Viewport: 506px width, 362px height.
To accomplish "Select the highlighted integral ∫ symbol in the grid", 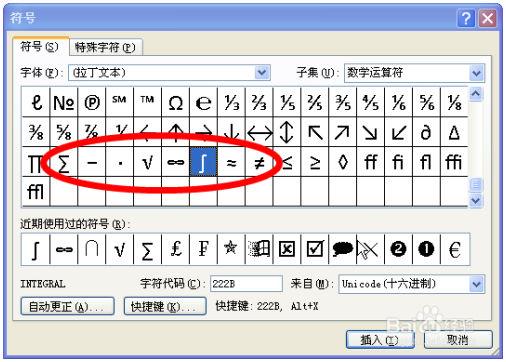I will [x=203, y=162].
